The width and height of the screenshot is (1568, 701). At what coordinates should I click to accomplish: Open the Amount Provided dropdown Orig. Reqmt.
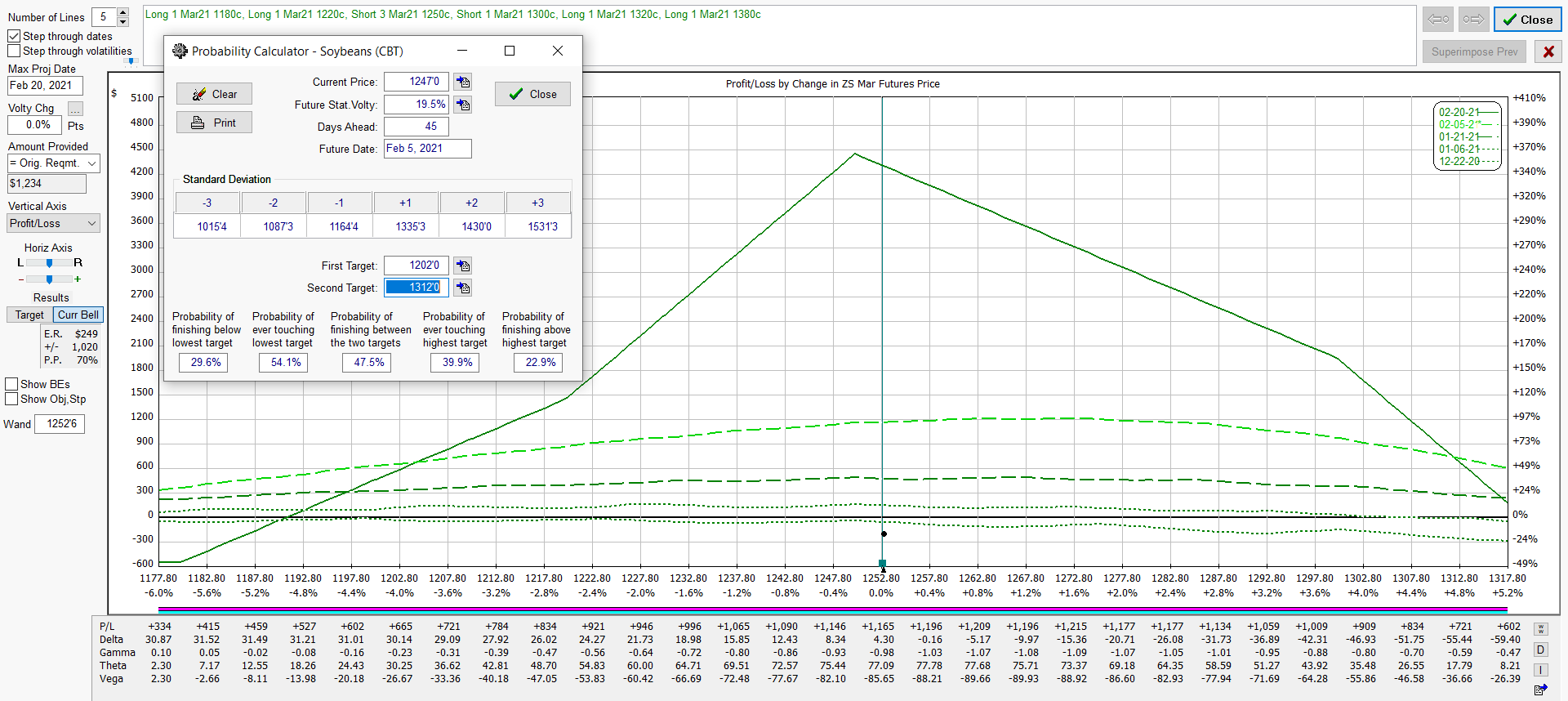pos(54,163)
